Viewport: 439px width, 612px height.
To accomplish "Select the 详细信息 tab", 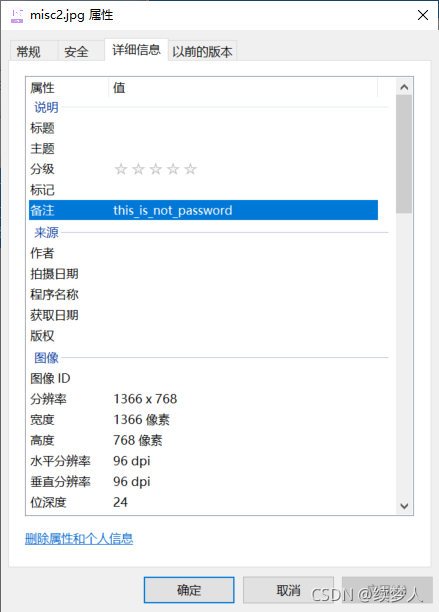I will (136, 50).
